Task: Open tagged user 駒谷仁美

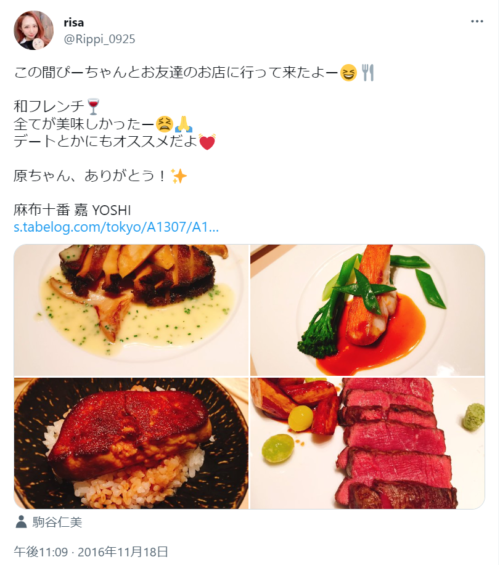Action: point(57,522)
